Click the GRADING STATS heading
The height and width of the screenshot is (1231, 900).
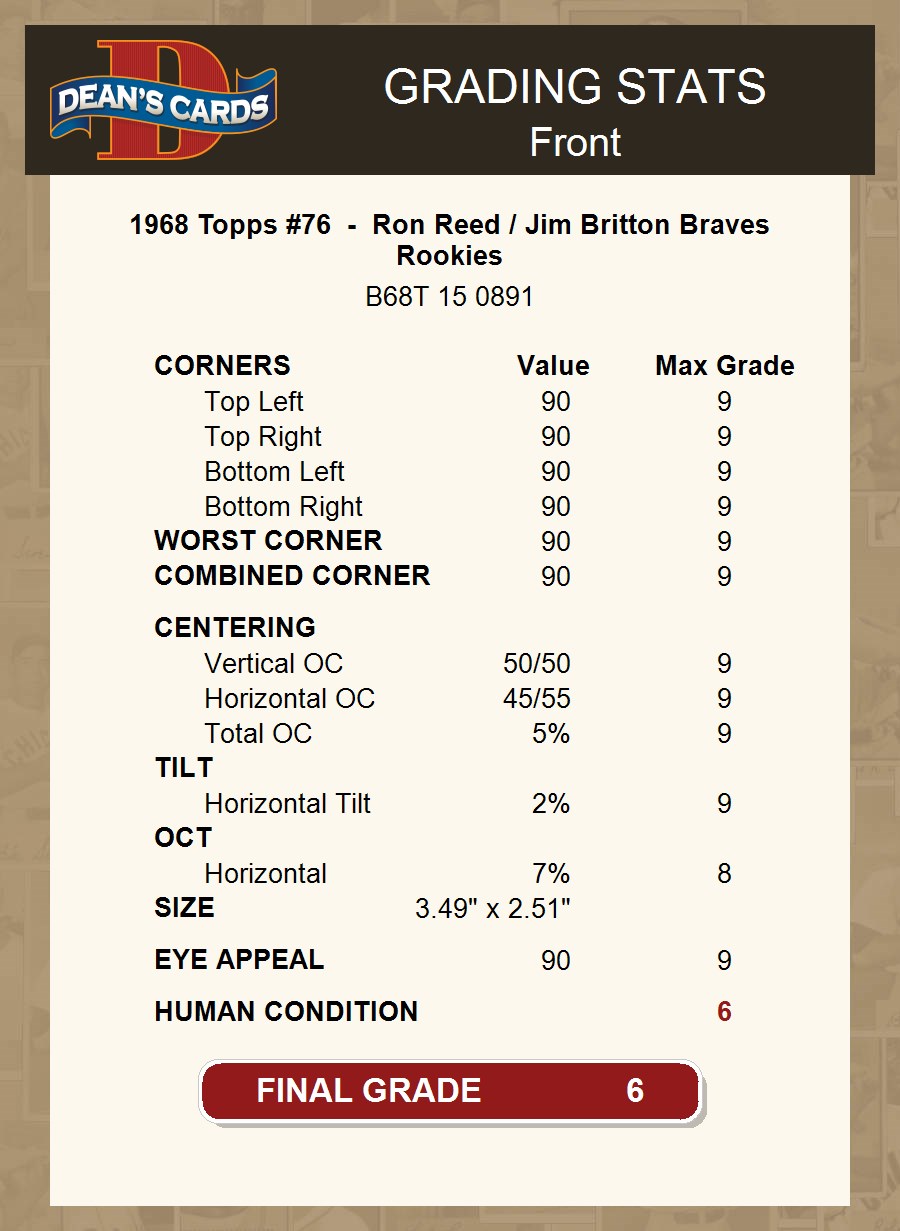575,87
